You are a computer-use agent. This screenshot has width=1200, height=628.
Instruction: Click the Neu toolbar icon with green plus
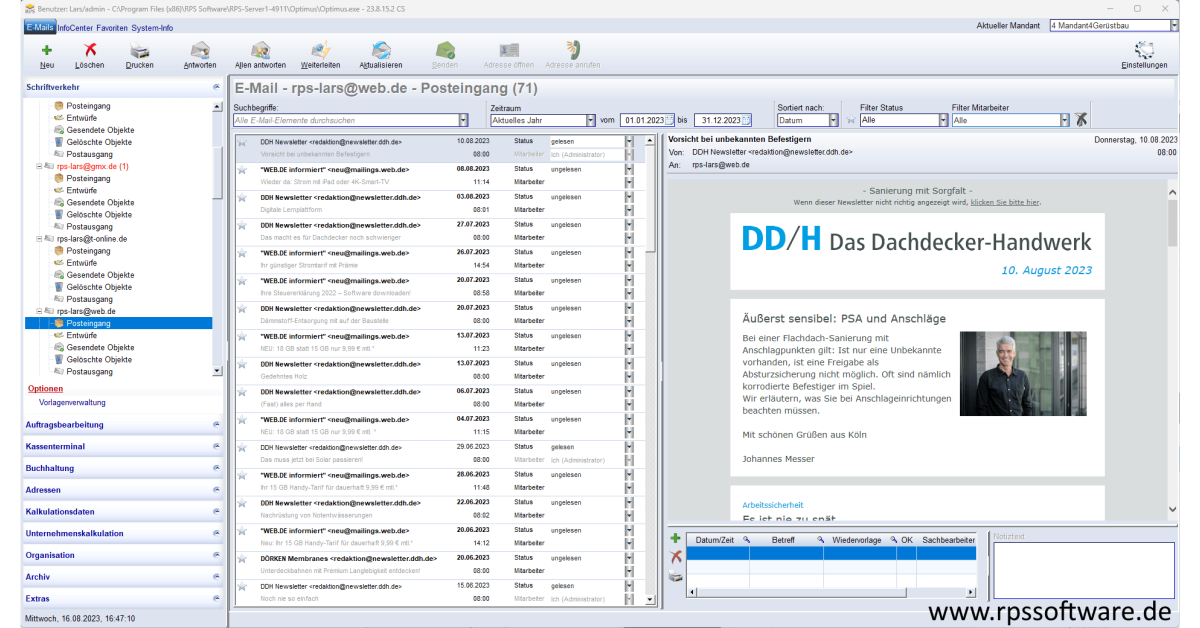pyautogui.click(x=47, y=50)
